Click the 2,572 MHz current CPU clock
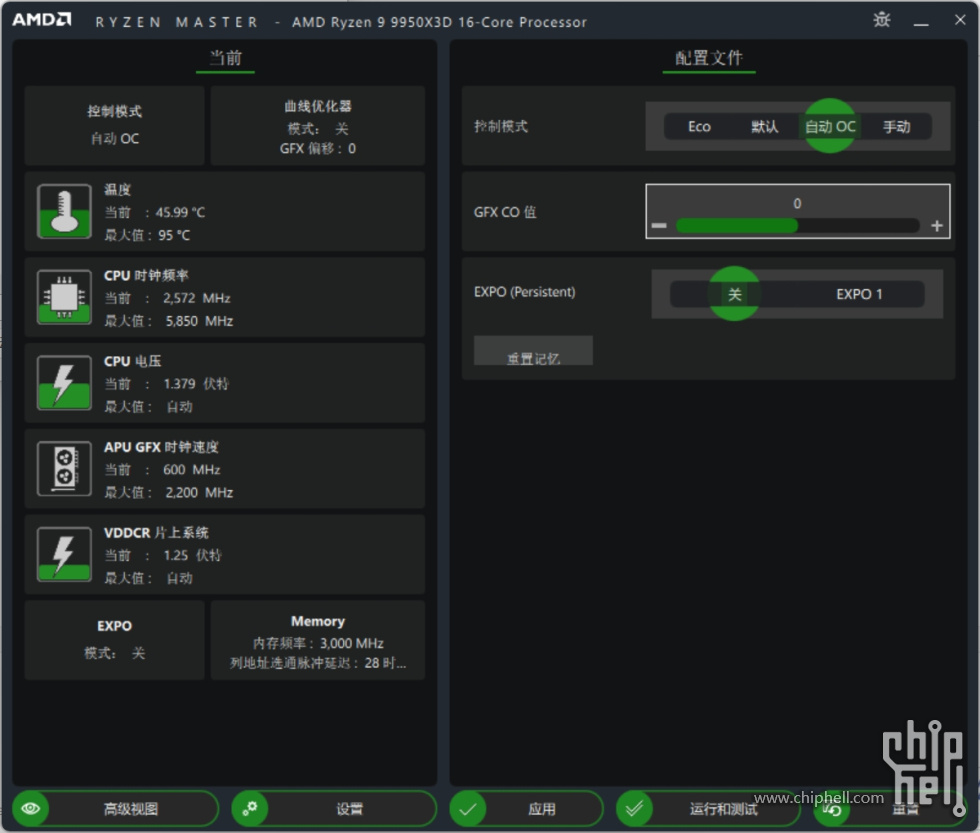 pos(197,298)
